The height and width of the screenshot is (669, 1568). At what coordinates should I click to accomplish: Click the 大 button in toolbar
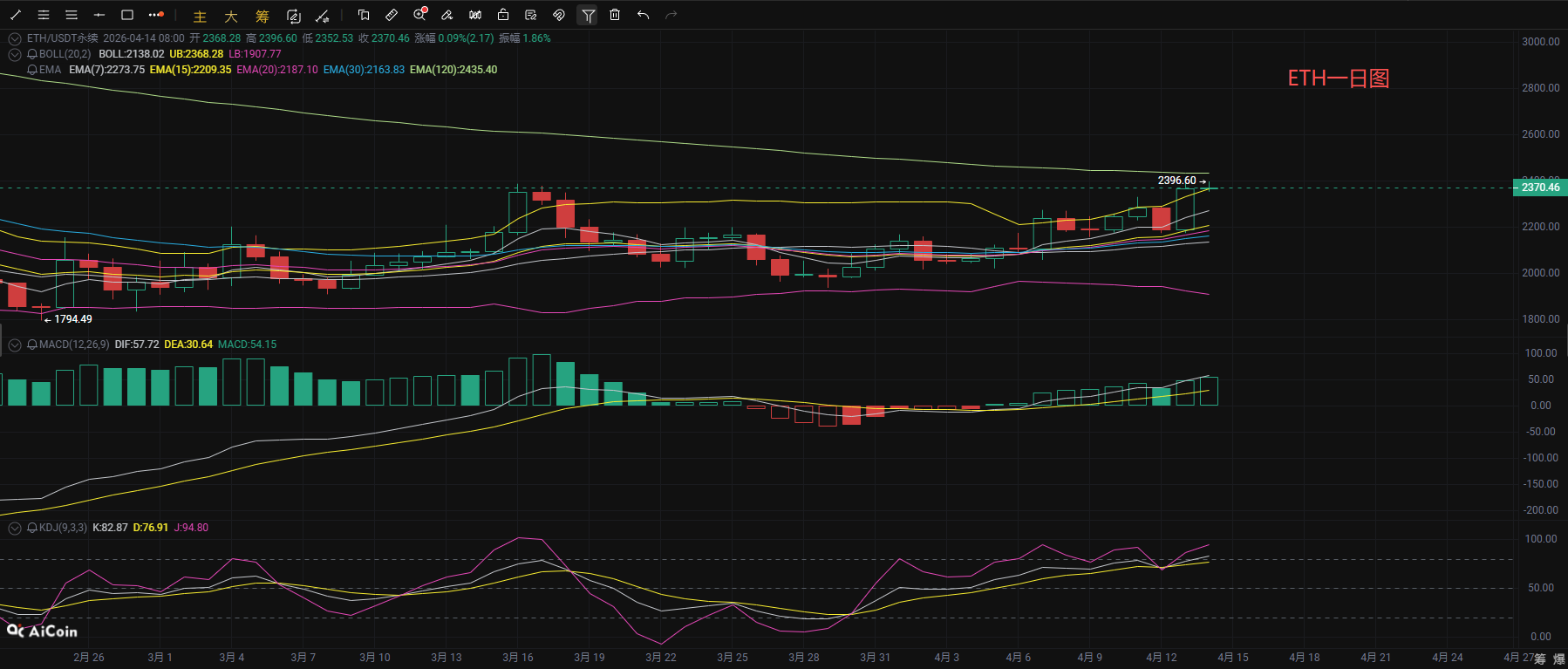point(231,17)
